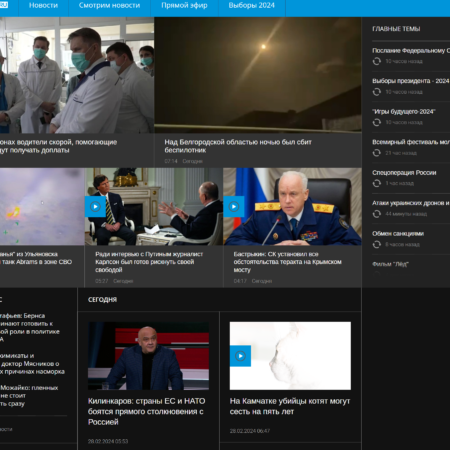The width and height of the screenshot is (450, 450).
Task: Open Килинкаров EC и НАТО article headline
Action: [x=147, y=411]
